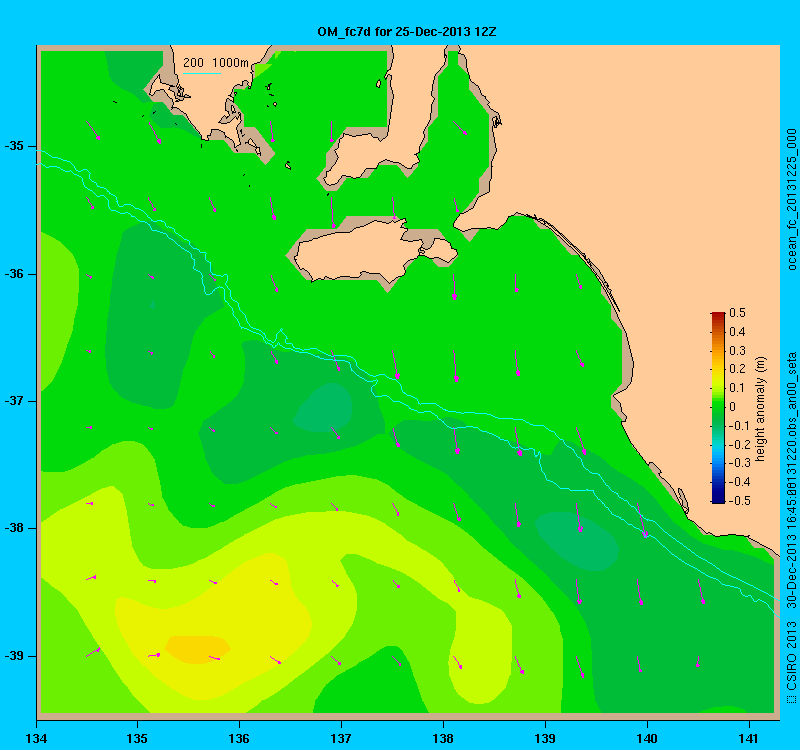Click the cyan contour legend line under '200 1000m'
Screen dimensions: 800x750
click(x=202, y=73)
